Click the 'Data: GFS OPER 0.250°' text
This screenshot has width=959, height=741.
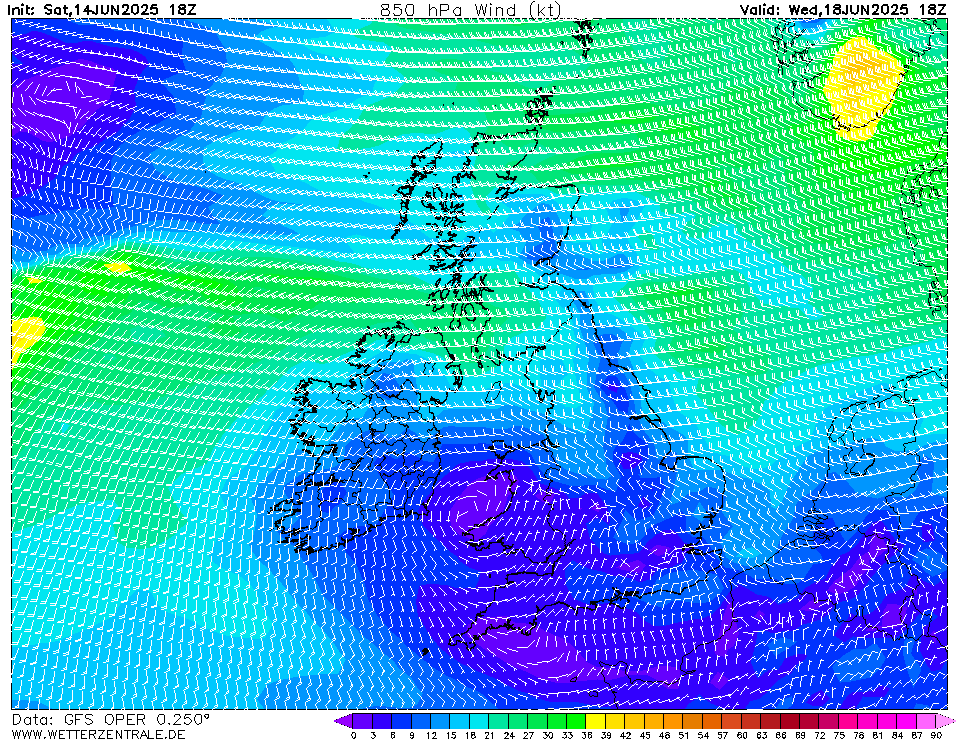[111, 720]
